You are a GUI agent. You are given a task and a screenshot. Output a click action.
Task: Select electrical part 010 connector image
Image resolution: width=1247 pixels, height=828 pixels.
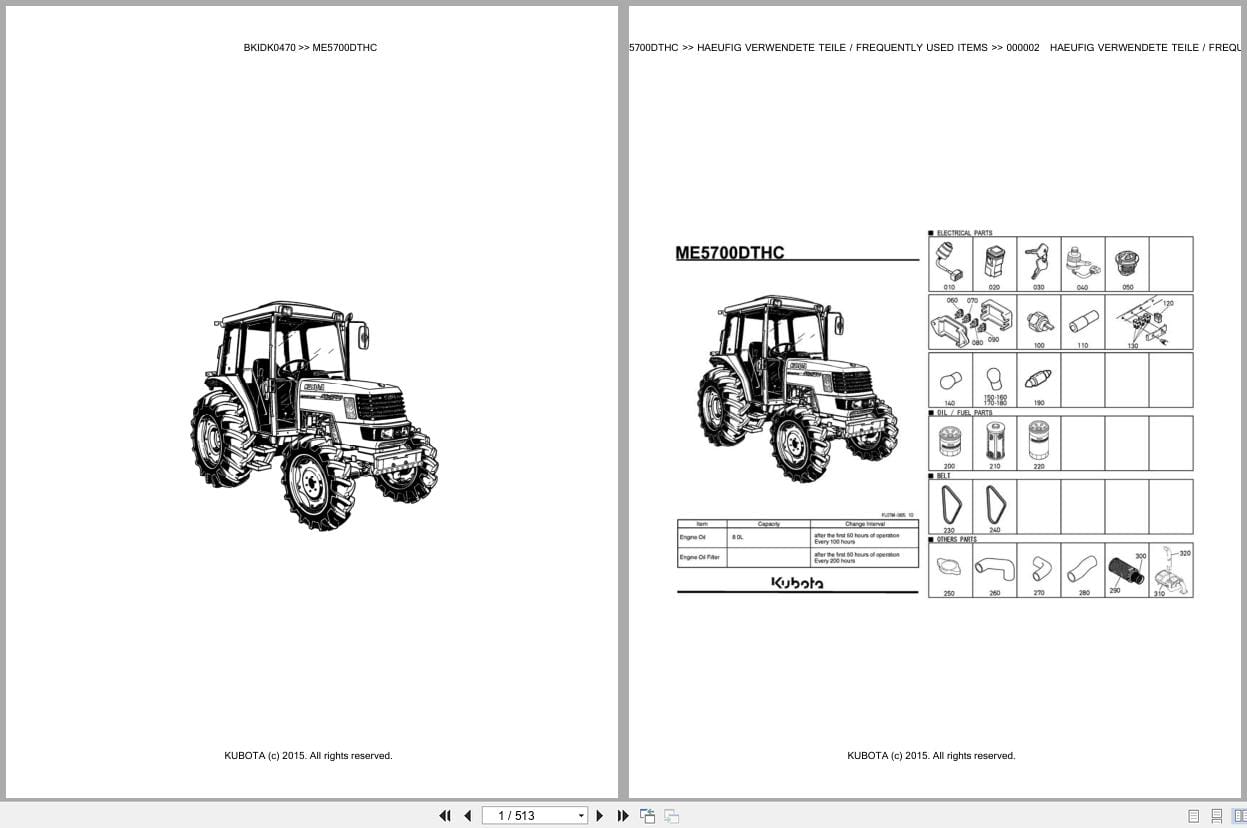coord(950,263)
